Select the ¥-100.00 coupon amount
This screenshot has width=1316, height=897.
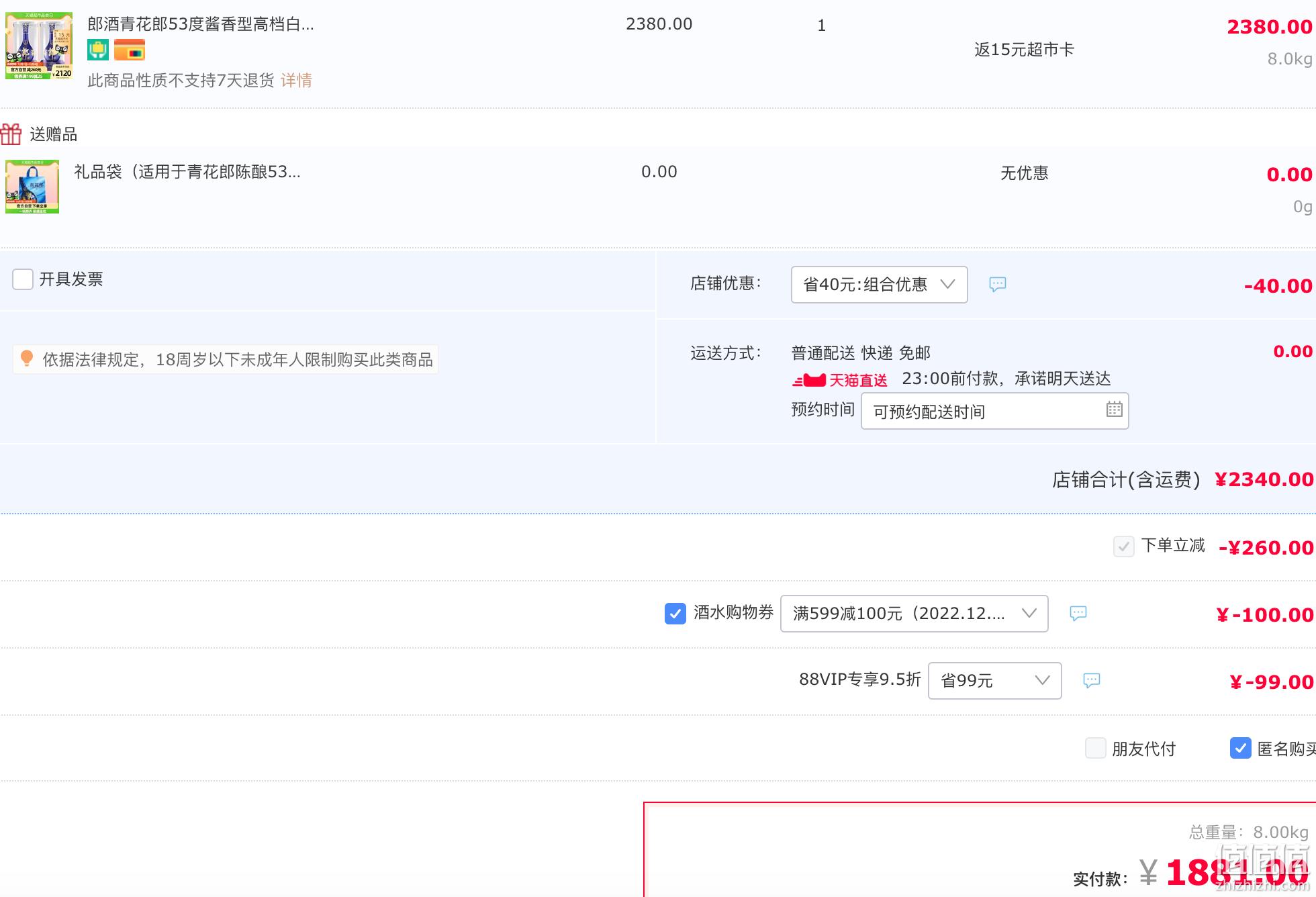tap(1264, 615)
